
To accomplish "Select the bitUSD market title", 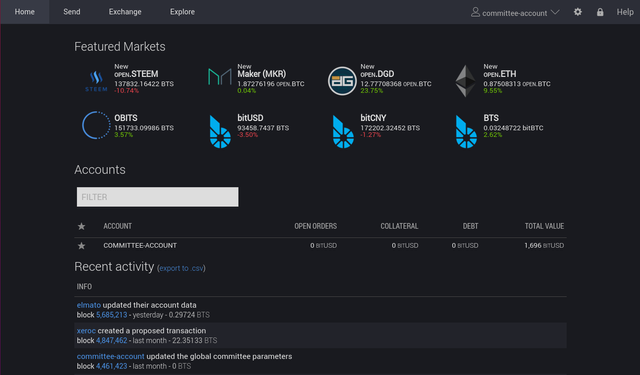I will click(x=250, y=118).
